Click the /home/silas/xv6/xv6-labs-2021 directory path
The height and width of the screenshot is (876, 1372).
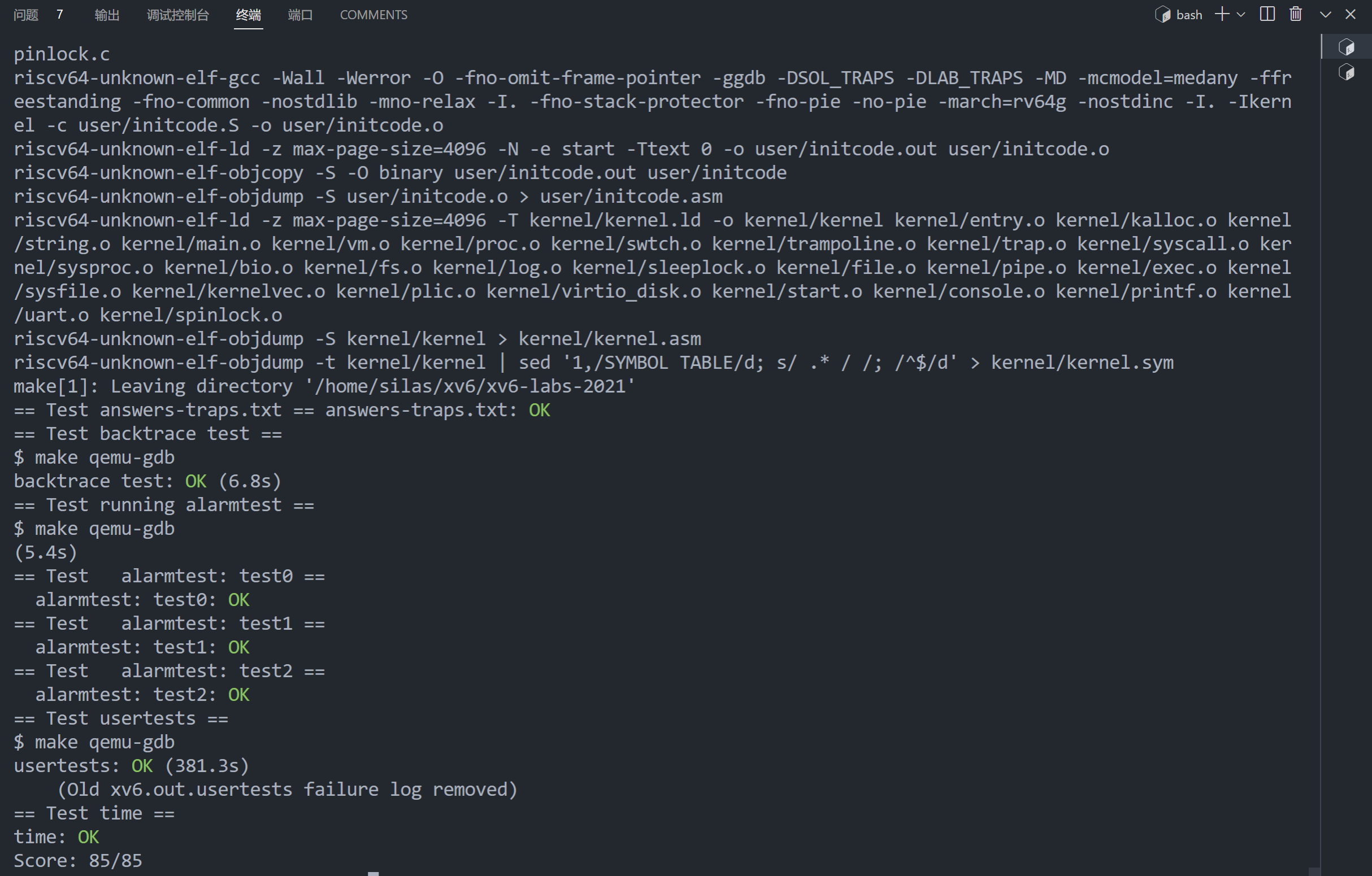[470, 387]
